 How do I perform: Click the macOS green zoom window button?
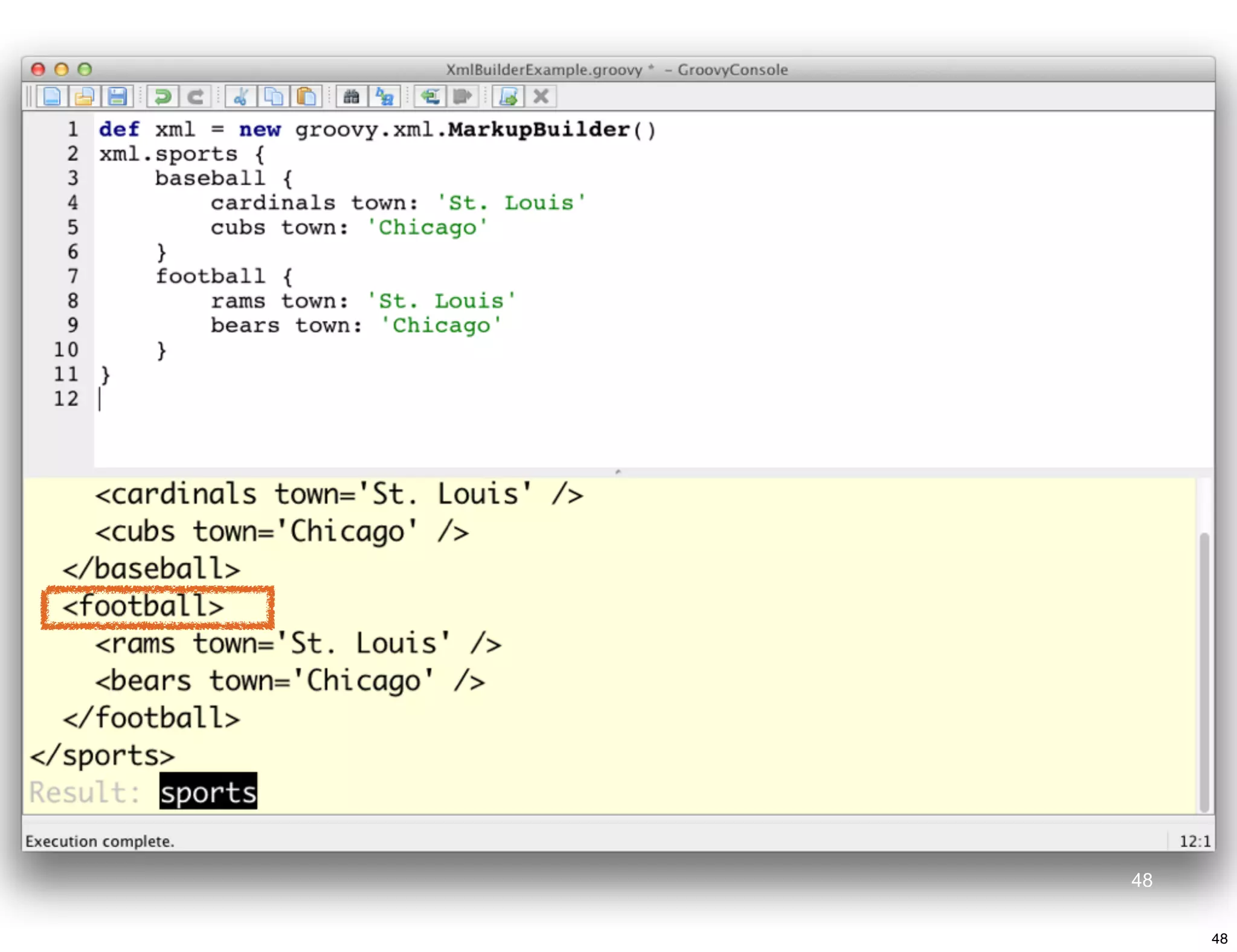(85, 69)
